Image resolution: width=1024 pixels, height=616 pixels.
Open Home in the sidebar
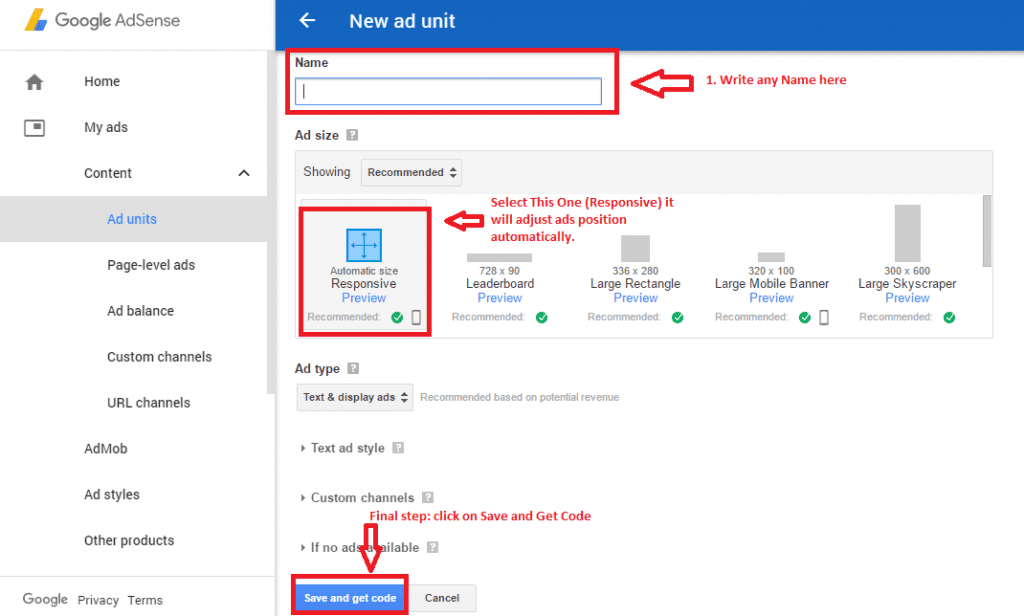coord(102,82)
